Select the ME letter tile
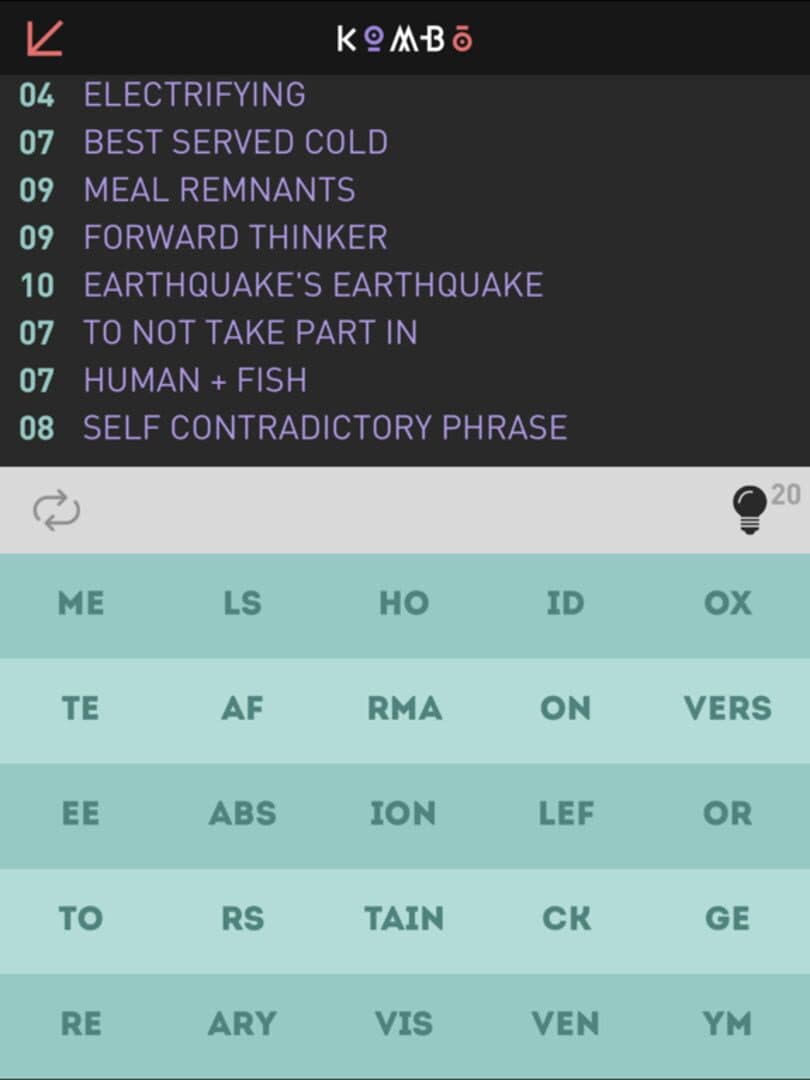Screen dimensions: 810x1080 81,604
